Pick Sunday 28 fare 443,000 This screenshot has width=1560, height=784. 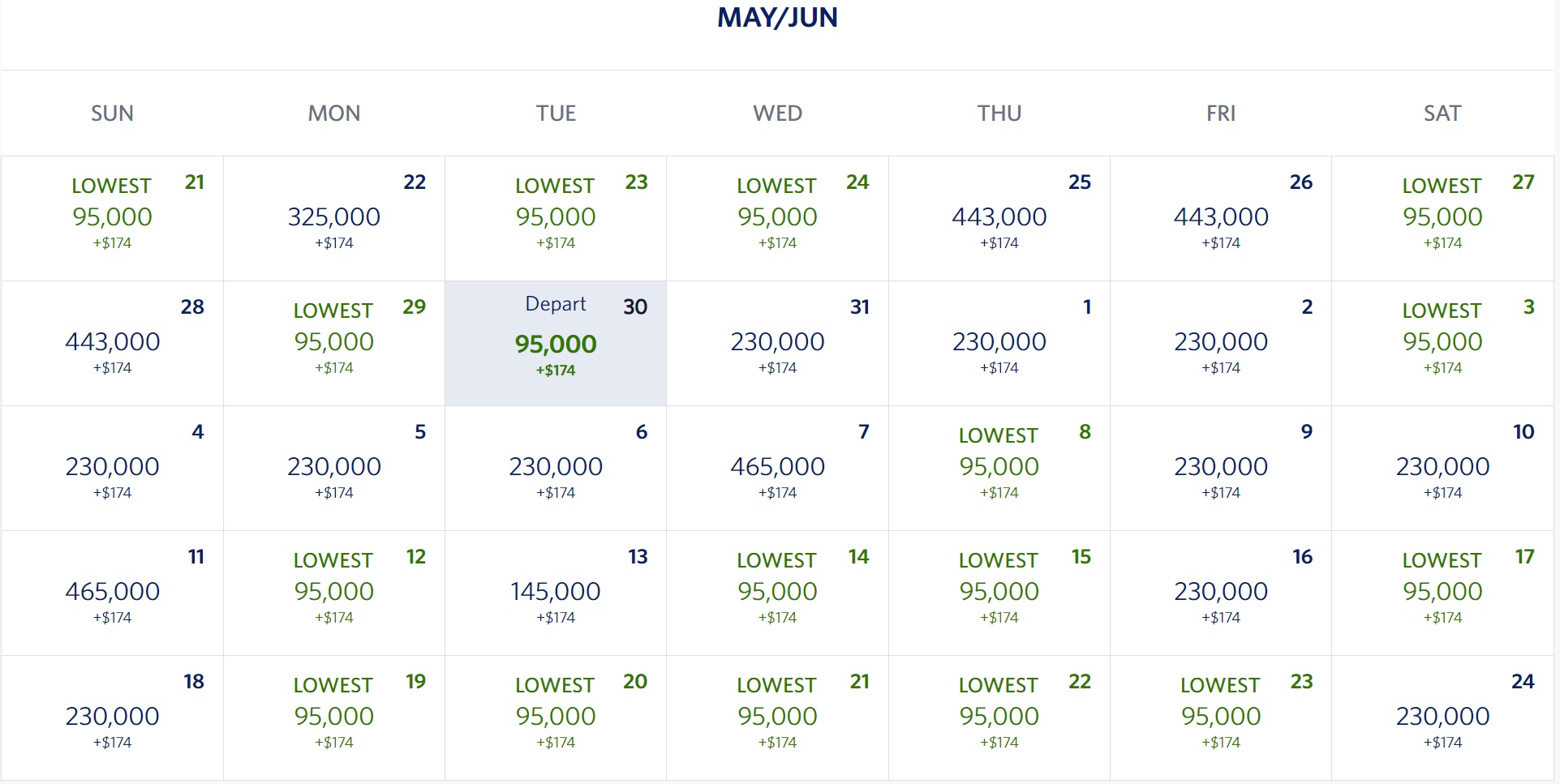point(112,344)
